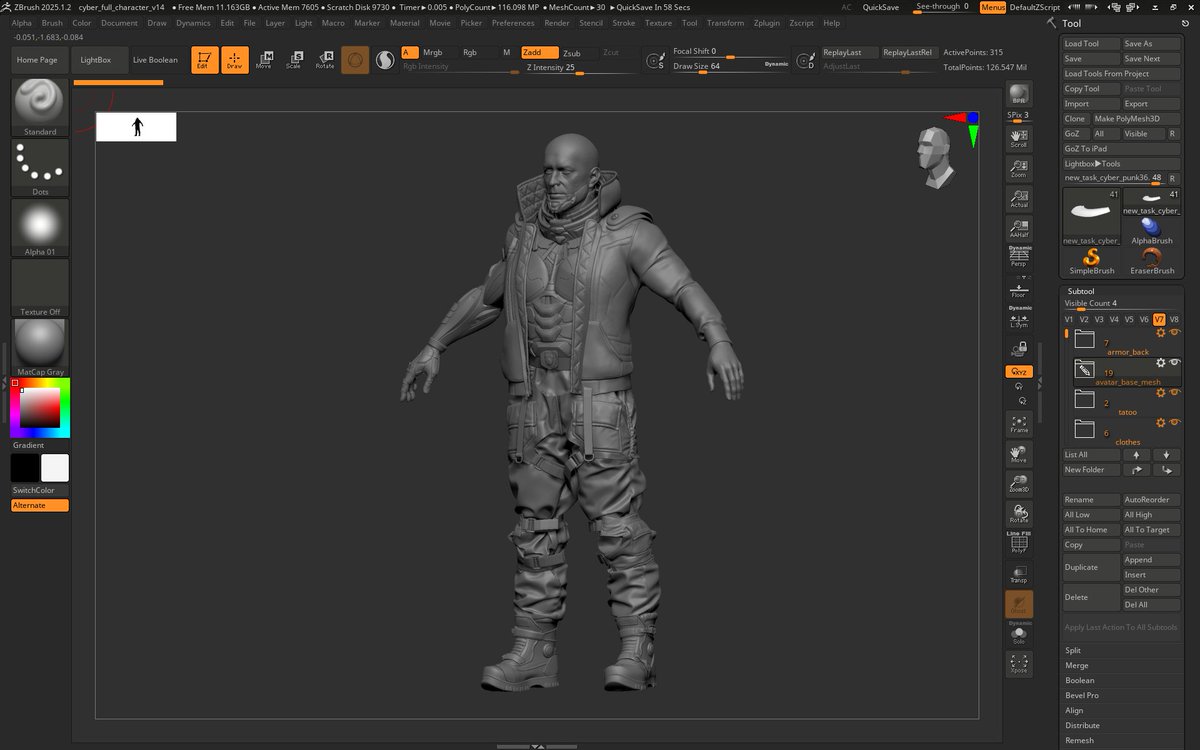Click the Frame view icon
The width and height of the screenshot is (1200, 750).
[x=1019, y=423]
